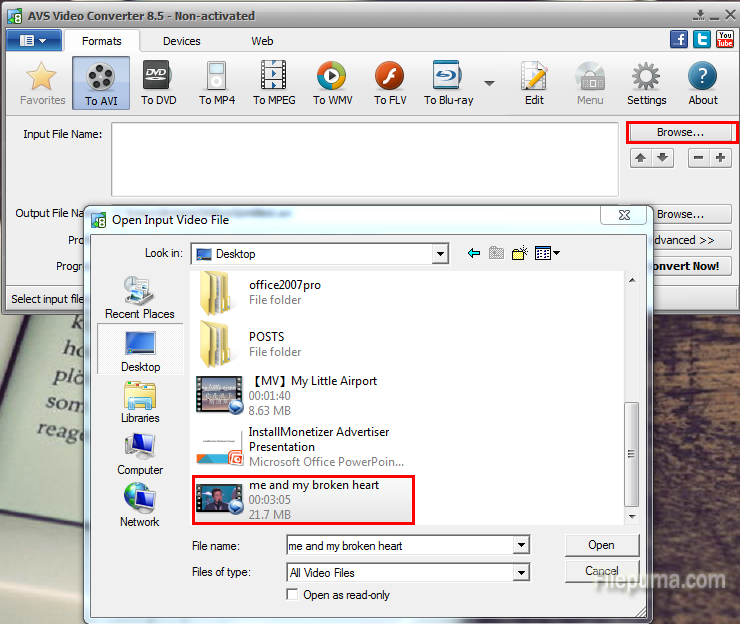Screen dimensions: 740x624
Task: Select the To AVI format icon
Action: point(100,82)
